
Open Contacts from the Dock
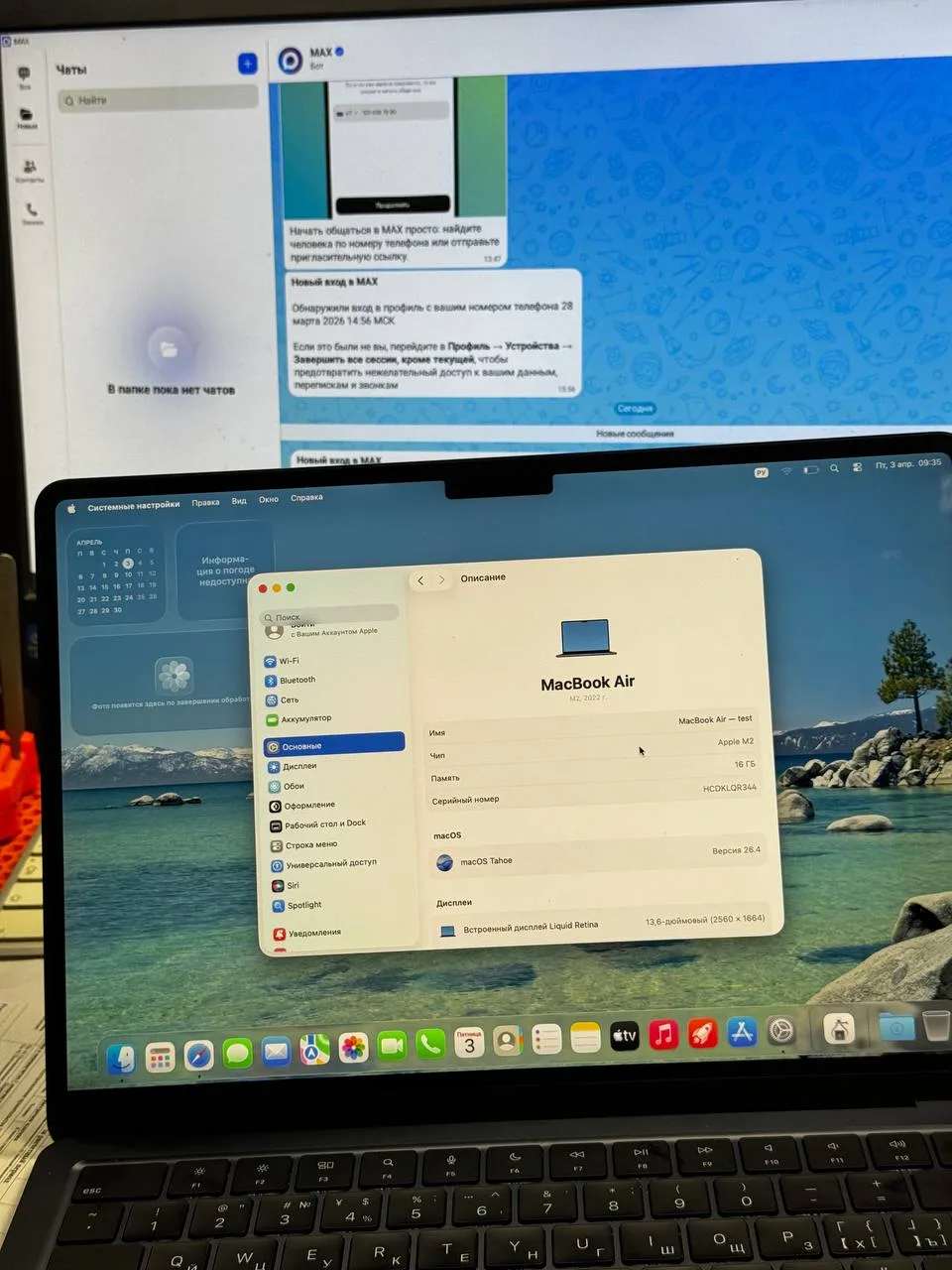pyautogui.click(x=508, y=1041)
